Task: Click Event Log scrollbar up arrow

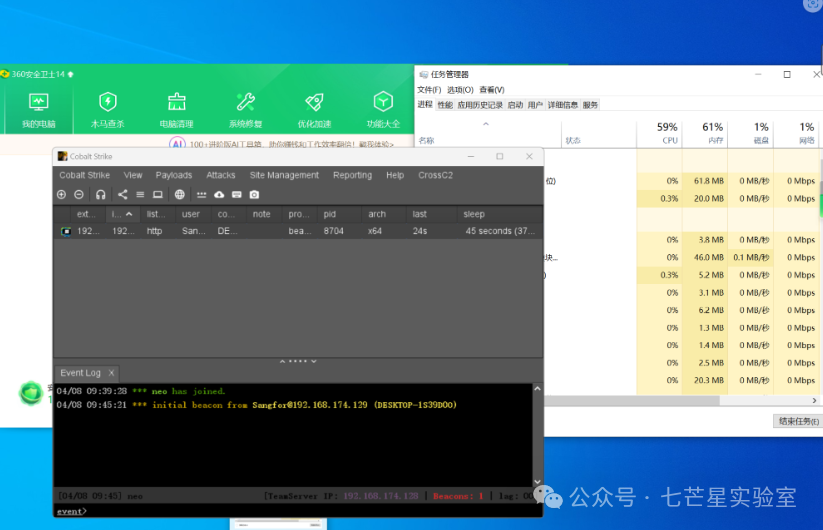Action: coord(537,389)
